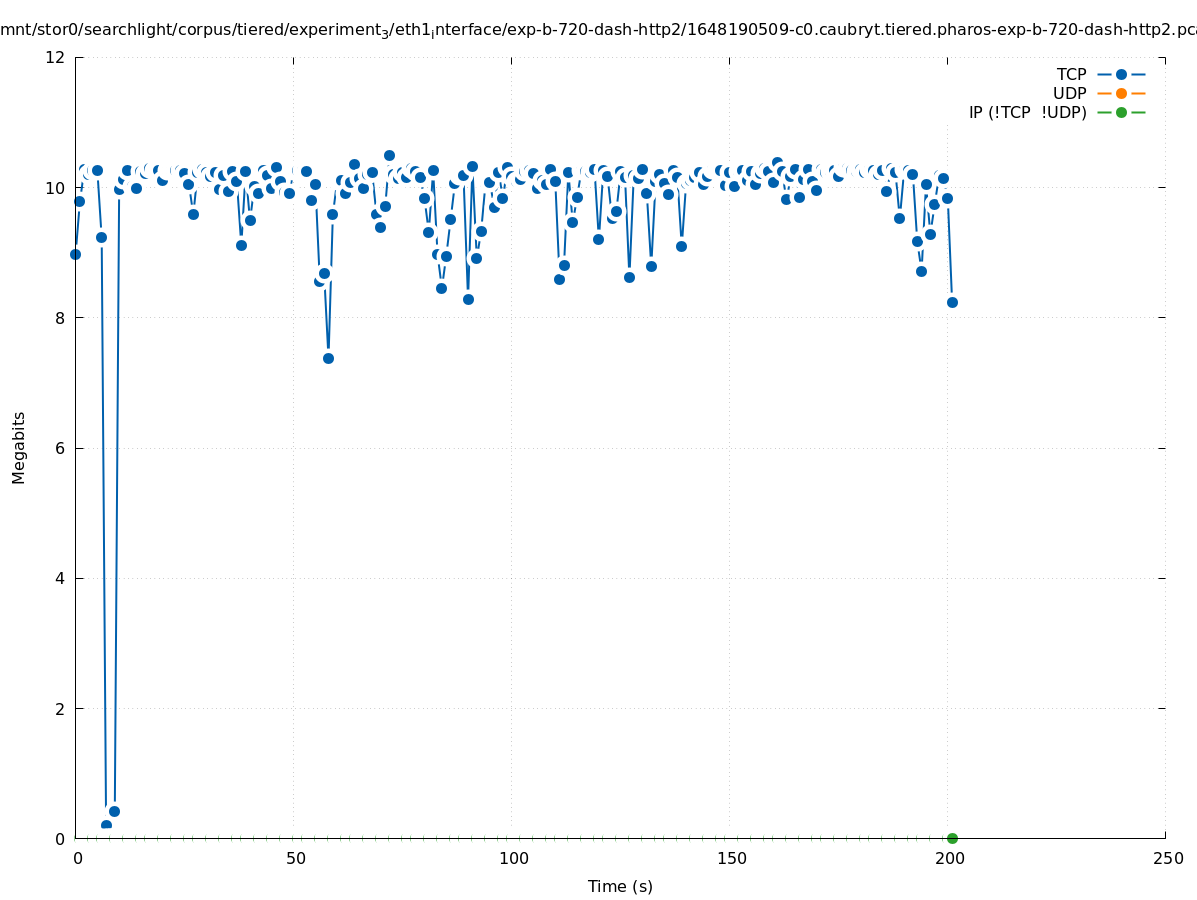The image size is (1197, 900).
Task: Click the x-axis tick label 100
Action: (513, 859)
